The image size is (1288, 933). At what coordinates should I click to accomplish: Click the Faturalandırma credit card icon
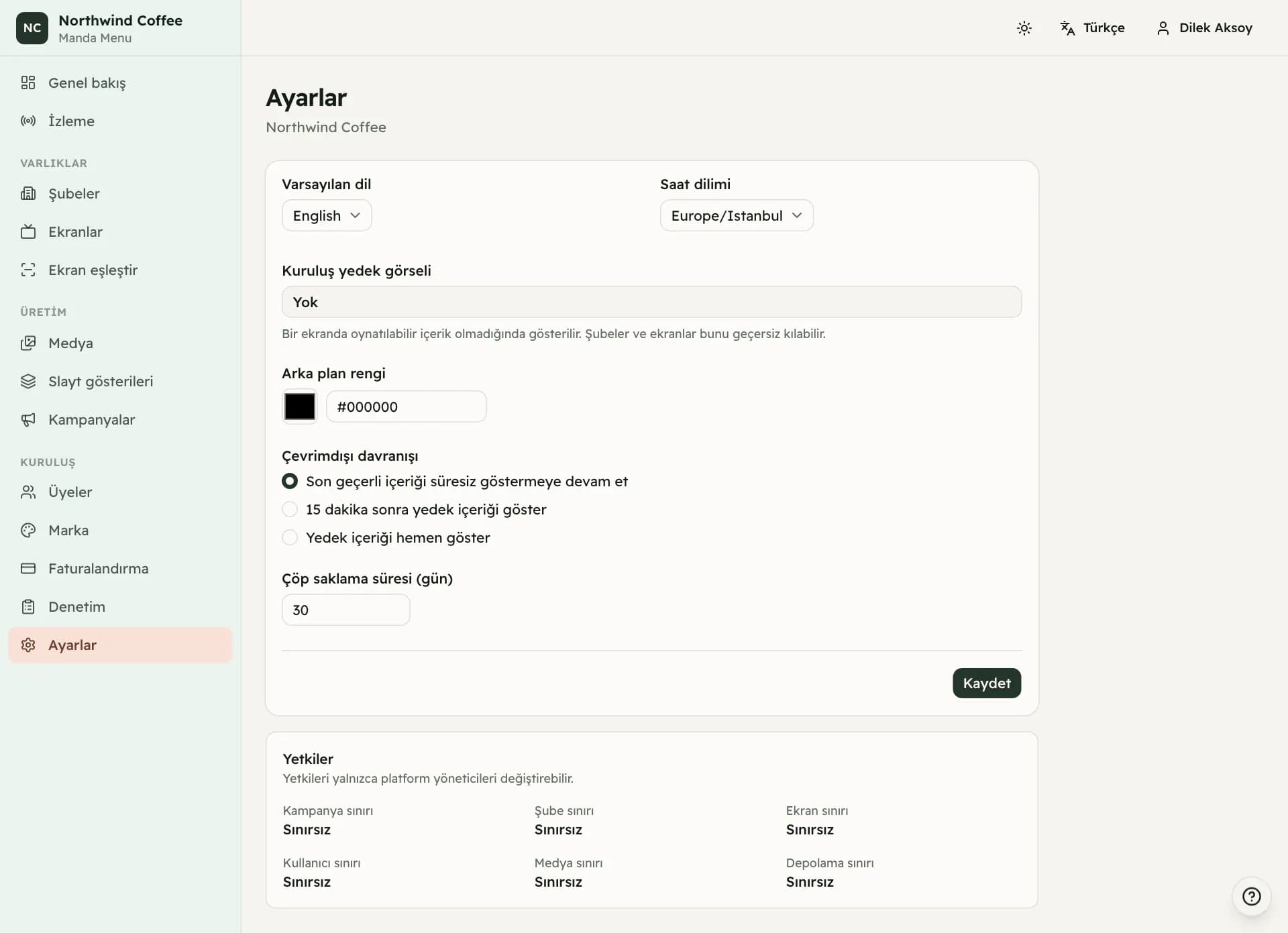(28, 568)
